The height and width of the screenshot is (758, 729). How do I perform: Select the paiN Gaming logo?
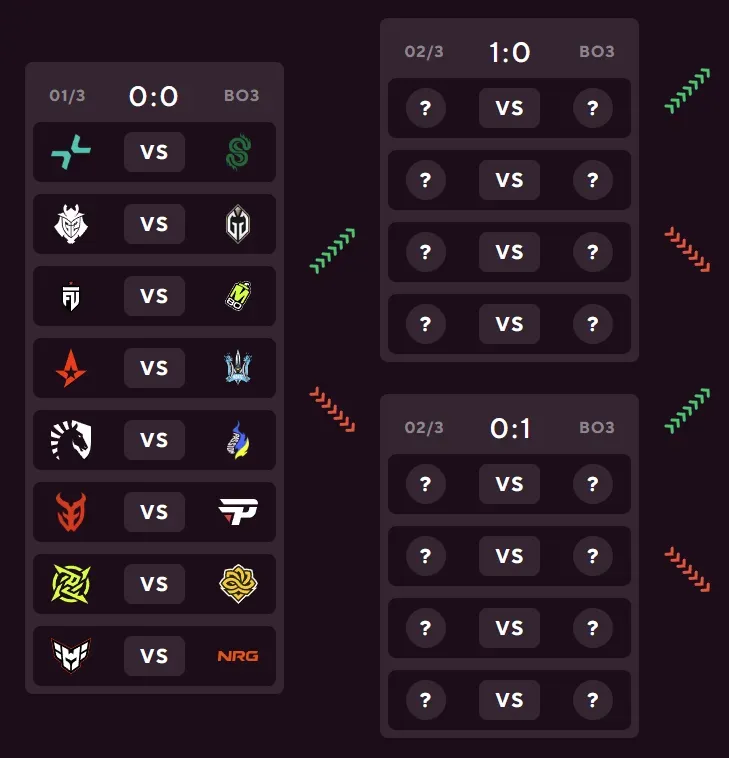point(238,512)
